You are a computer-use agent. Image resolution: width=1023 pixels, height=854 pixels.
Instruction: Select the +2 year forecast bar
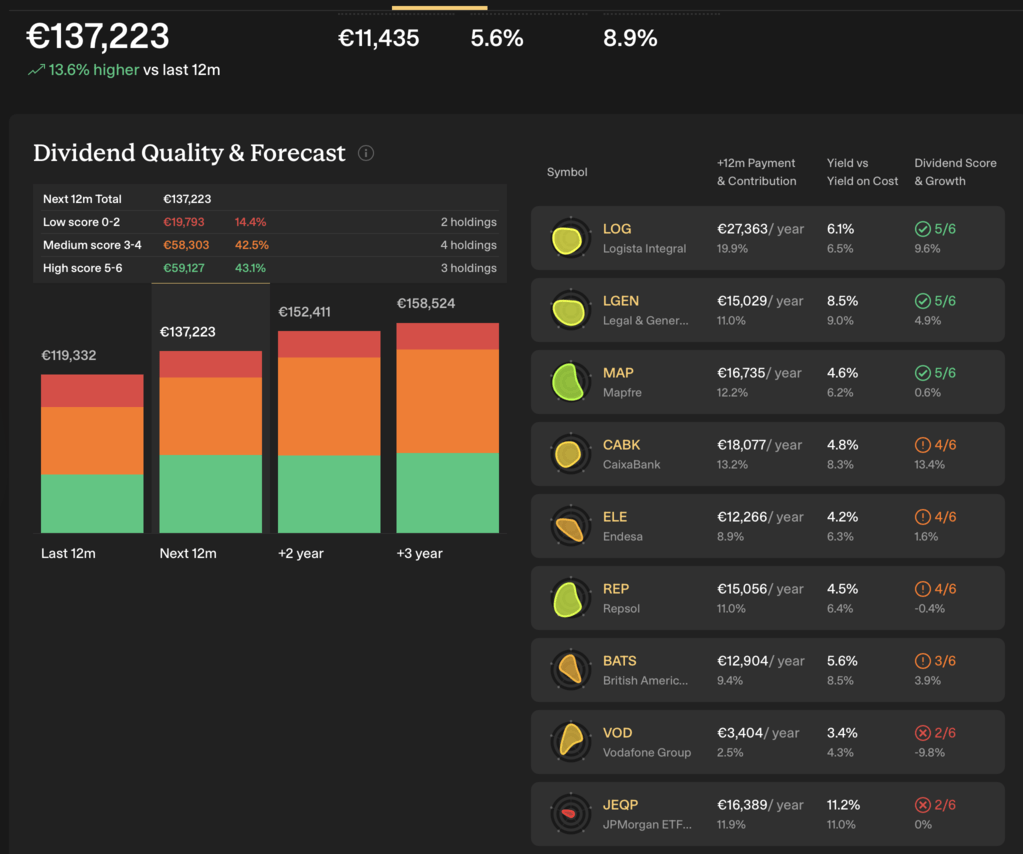(329, 430)
